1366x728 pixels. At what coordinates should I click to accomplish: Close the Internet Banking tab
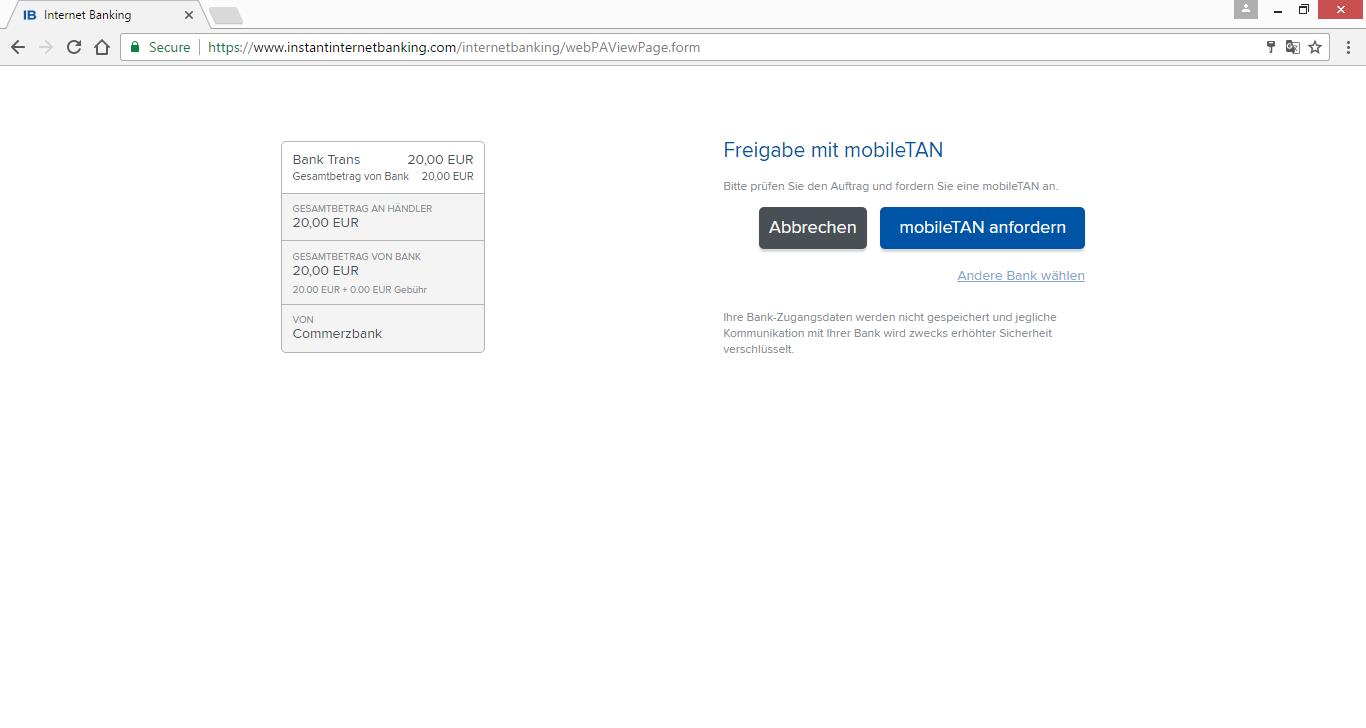point(189,15)
